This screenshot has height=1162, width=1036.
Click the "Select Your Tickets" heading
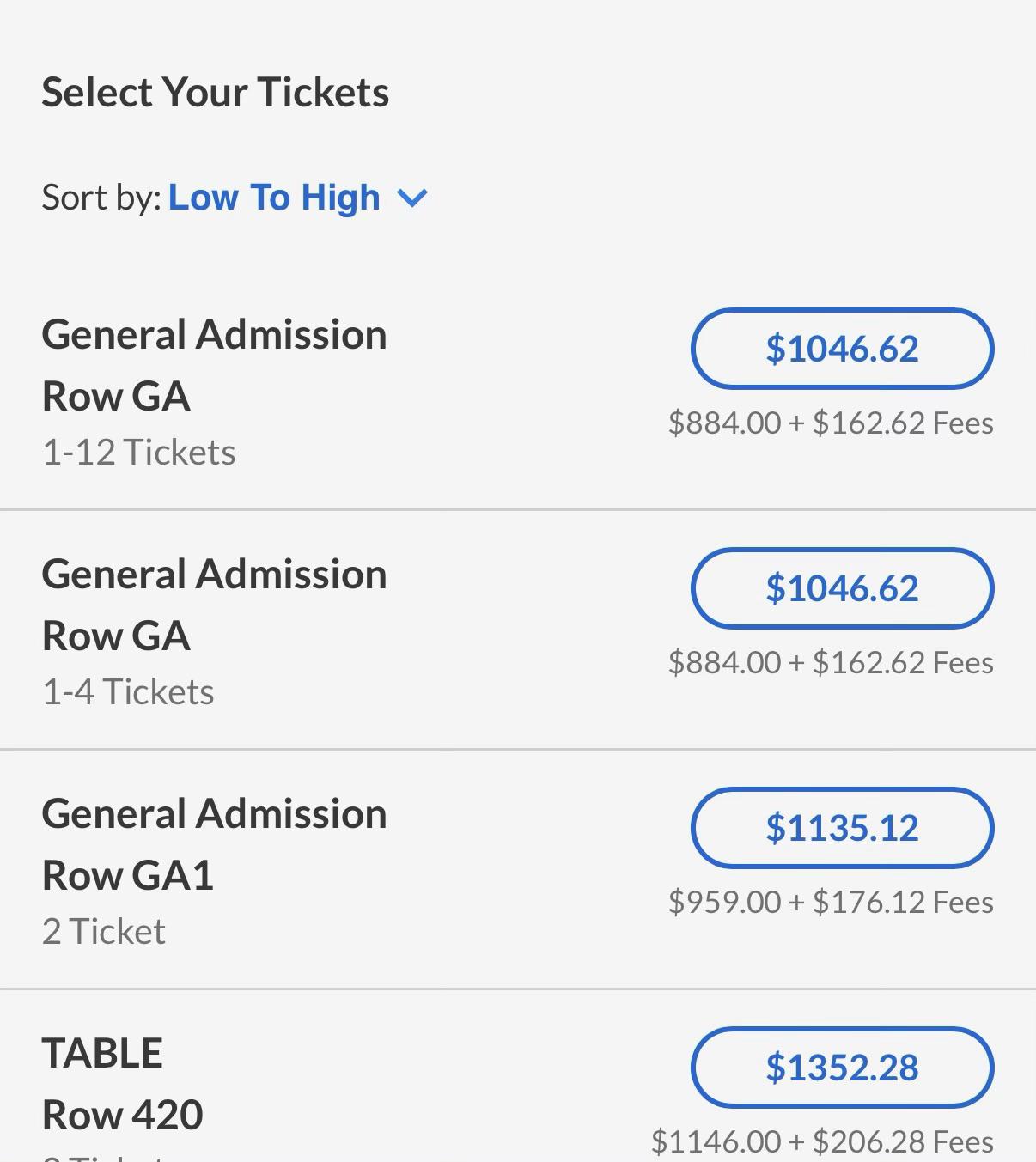(x=215, y=92)
